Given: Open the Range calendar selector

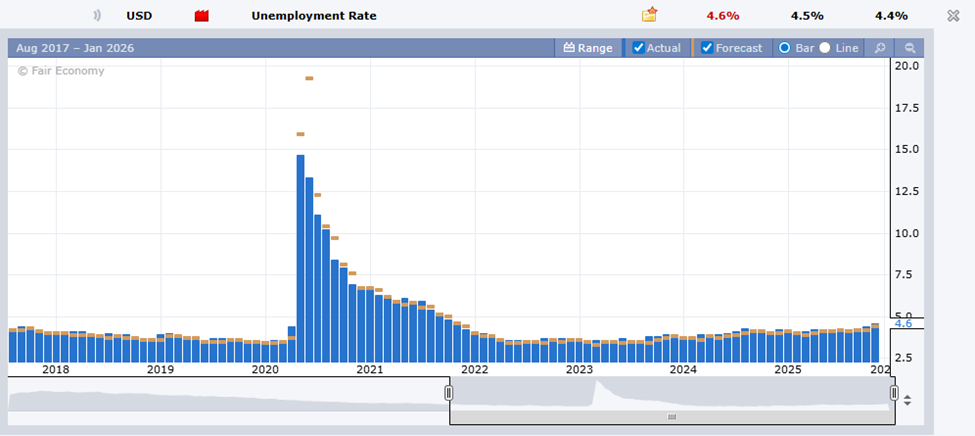Looking at the screenshot, I should coord(588,48).
